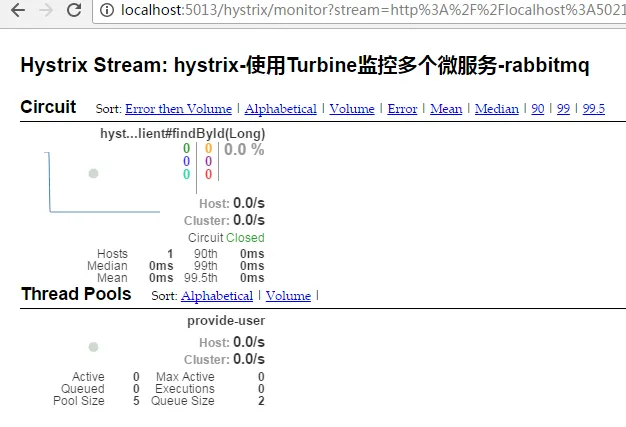Click the 0.0 % error percentage
Image resolution: width=626 pixels, height=427 pixels.
point(244,150)
